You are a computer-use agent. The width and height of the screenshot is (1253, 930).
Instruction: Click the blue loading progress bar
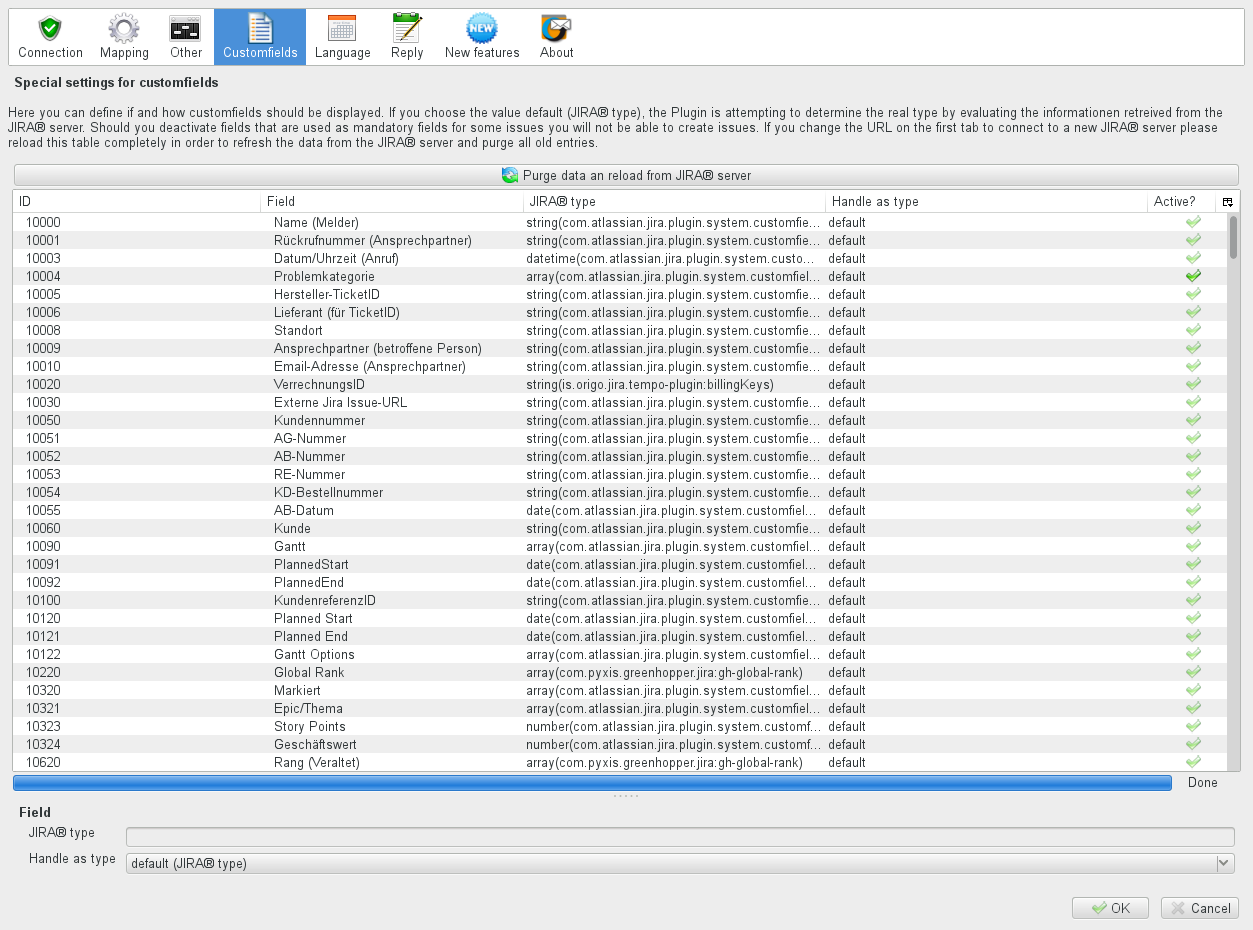(592, 783)
